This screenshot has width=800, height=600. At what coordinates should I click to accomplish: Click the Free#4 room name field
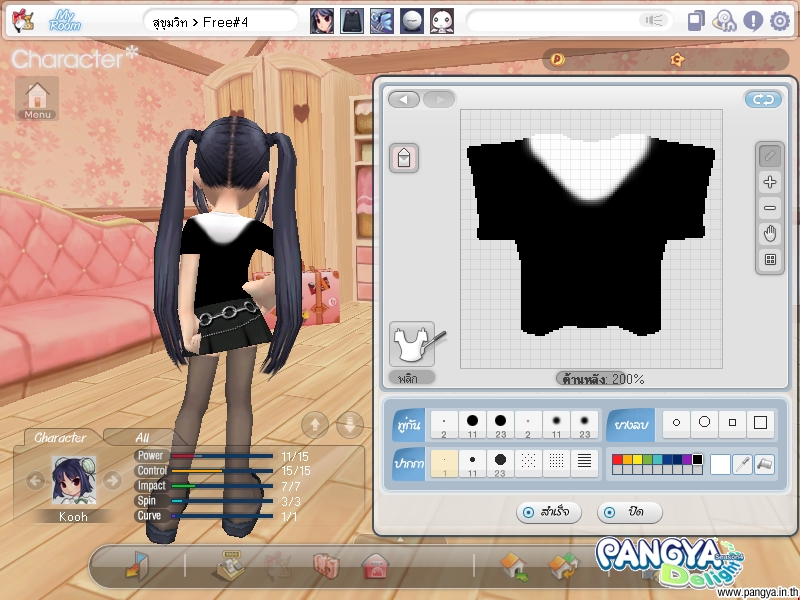click(x=220, y=21)
